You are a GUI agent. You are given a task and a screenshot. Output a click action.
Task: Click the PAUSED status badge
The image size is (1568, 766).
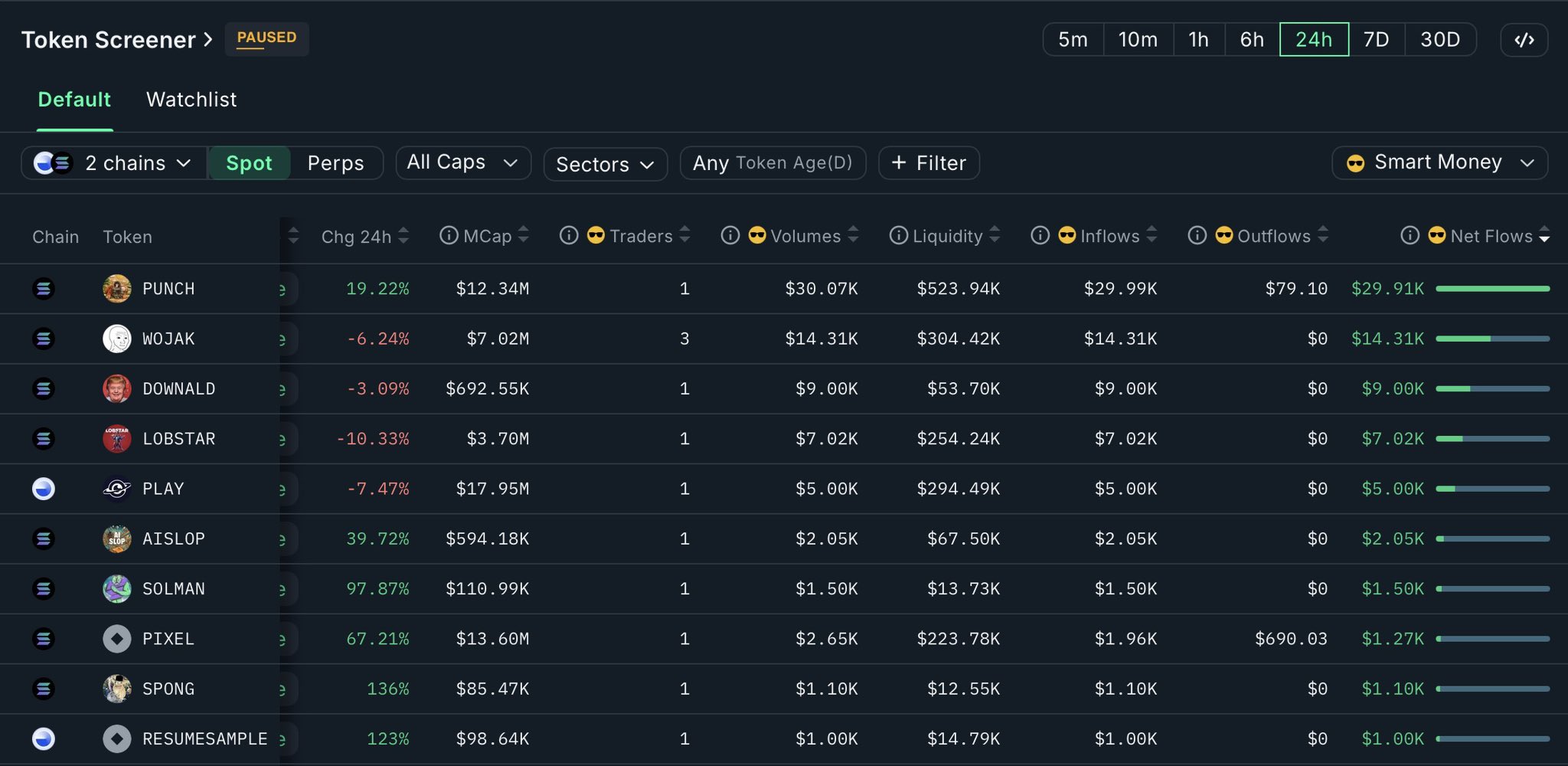point(266,38)
